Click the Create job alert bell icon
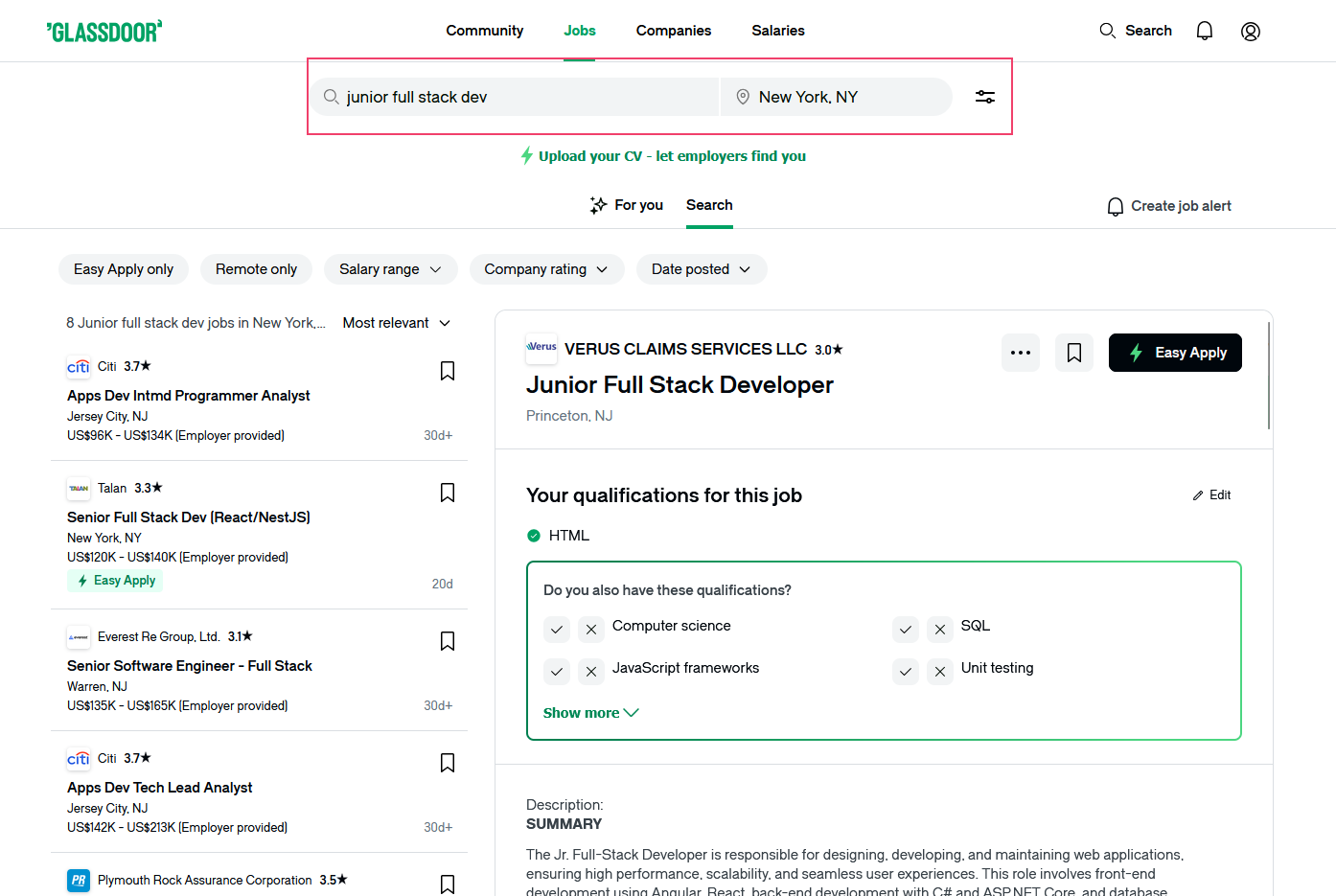Screen dimensions: 1336x896 click(x=1116, y=206)
